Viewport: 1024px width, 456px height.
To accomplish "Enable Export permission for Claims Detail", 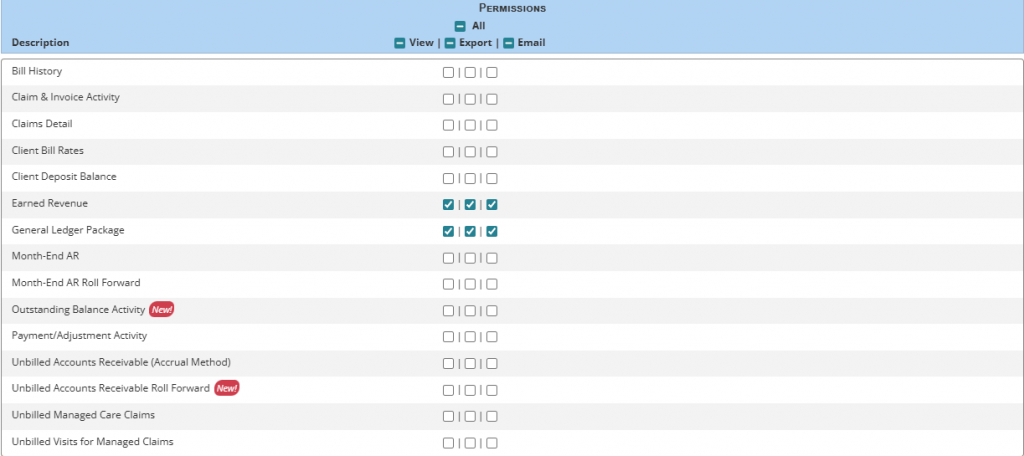I will 470,125.
